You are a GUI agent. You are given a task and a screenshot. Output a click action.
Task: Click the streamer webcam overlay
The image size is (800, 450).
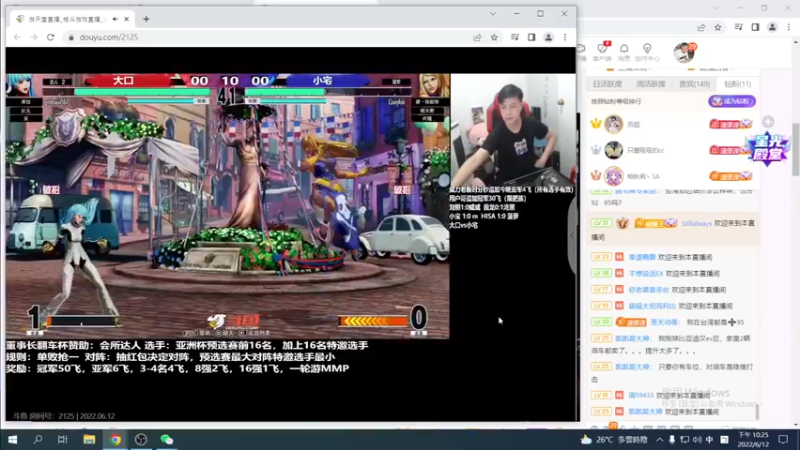tap(512, 131)
